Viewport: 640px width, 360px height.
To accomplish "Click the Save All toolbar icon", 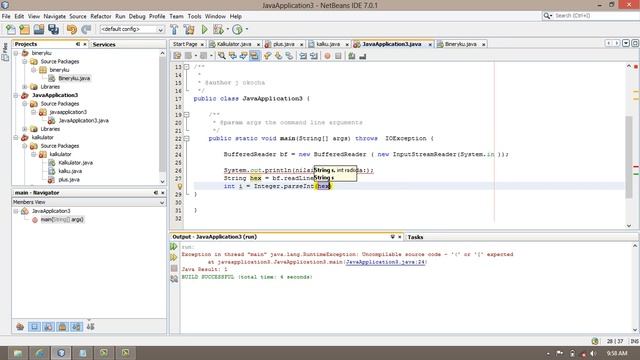I will pyautogui.click(x=53, y=29).
